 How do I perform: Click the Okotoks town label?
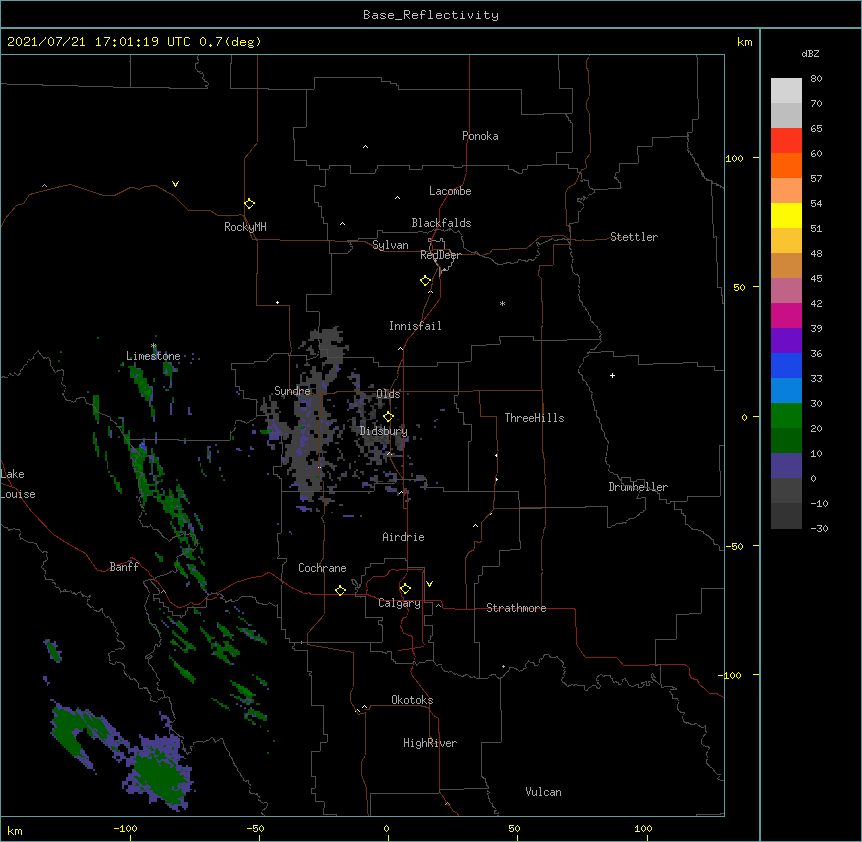(x=412, y=700)
